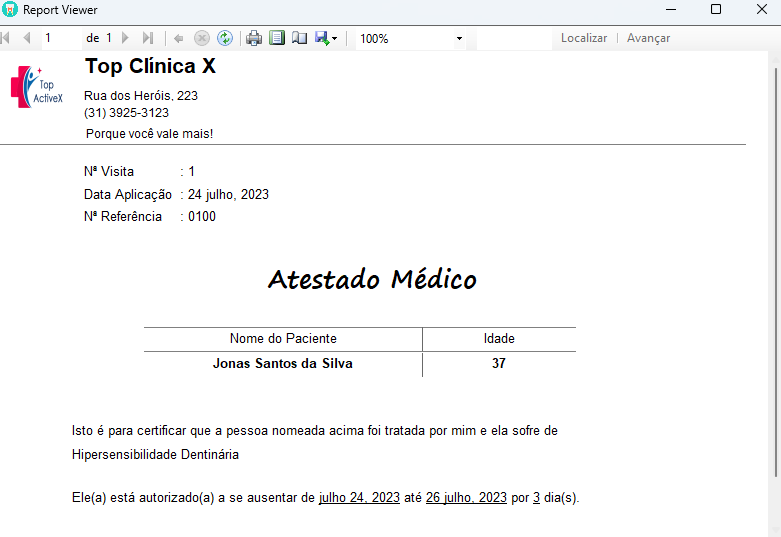
Task: Go to next page arrow
Action: 126,38
